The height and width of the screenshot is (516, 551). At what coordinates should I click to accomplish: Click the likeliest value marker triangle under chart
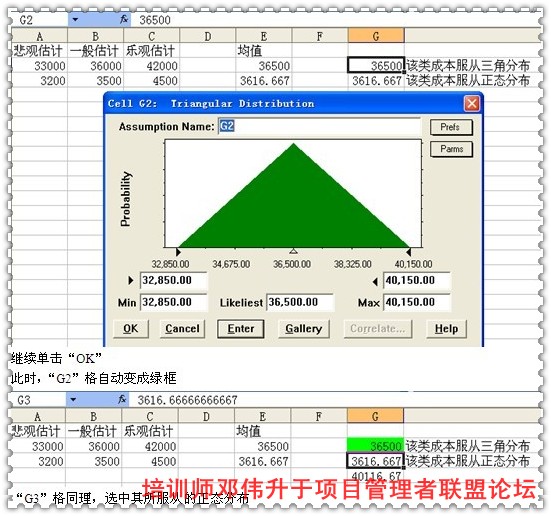pos(294,251)
